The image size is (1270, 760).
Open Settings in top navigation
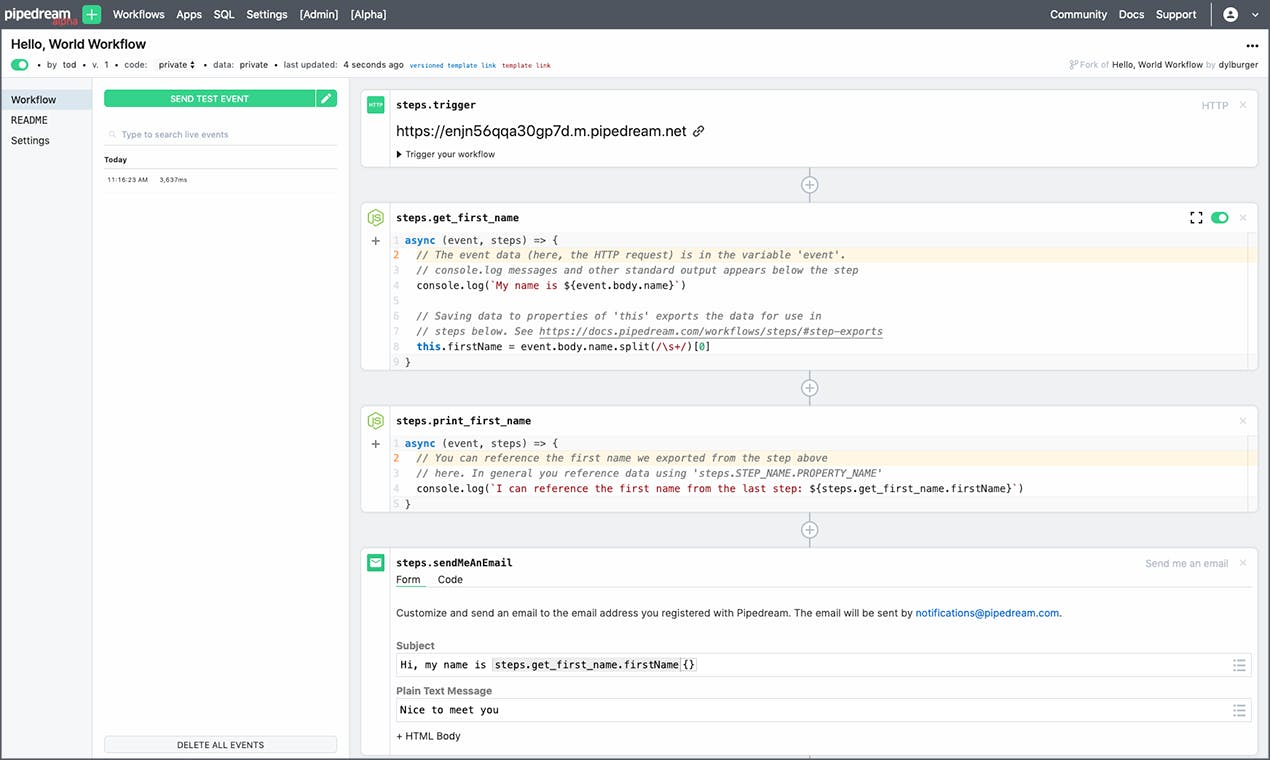point(267,14)
